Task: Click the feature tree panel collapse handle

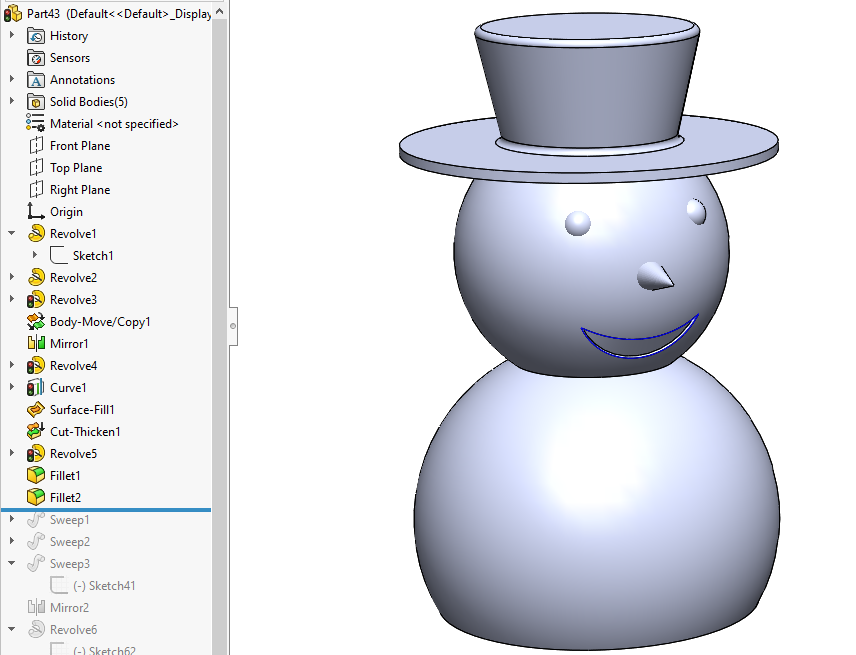Action: (233, 326)
